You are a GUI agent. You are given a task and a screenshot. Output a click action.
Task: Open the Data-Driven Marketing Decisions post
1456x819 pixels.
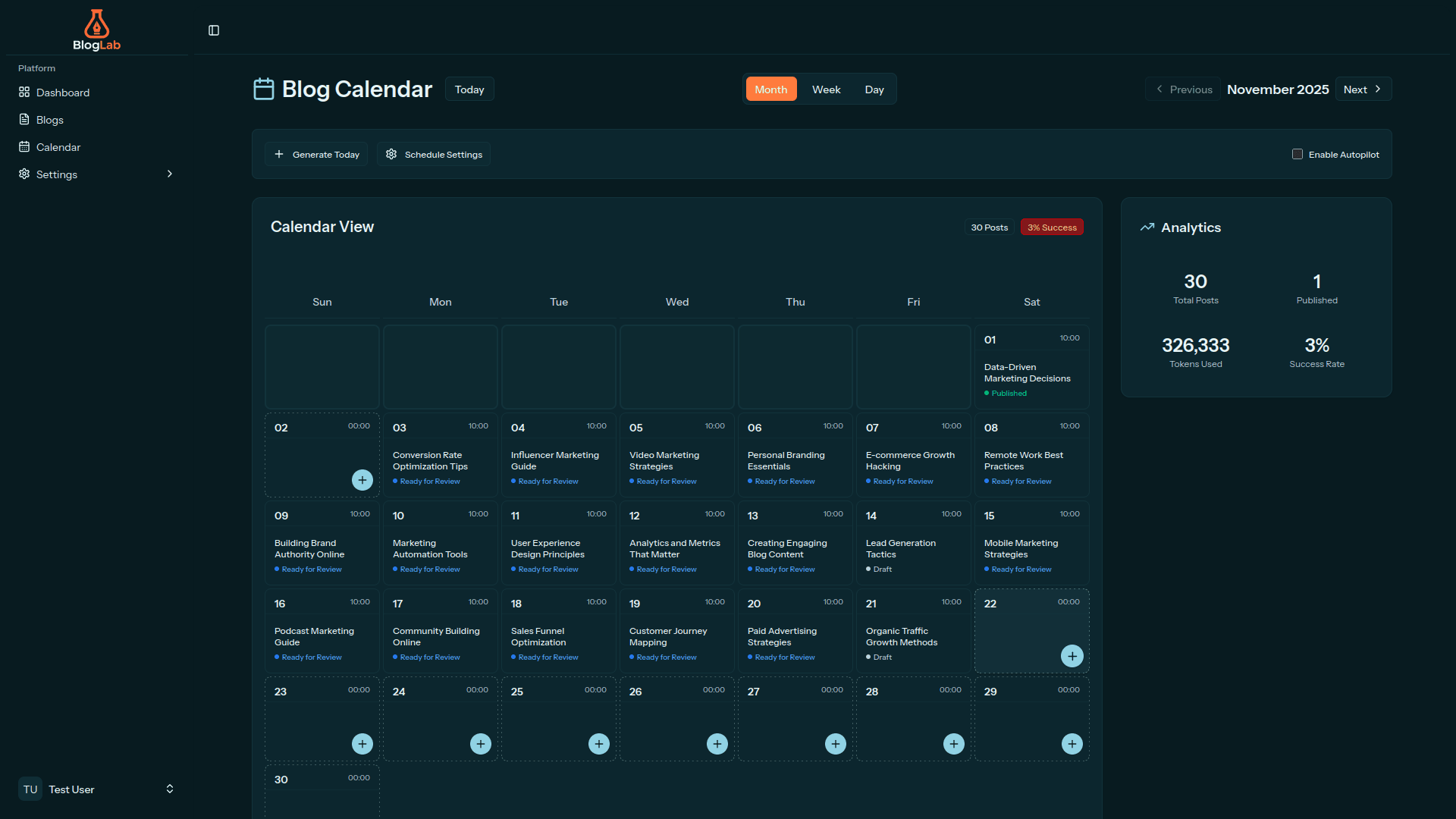pyautogui.click(x=1027, y=372)
